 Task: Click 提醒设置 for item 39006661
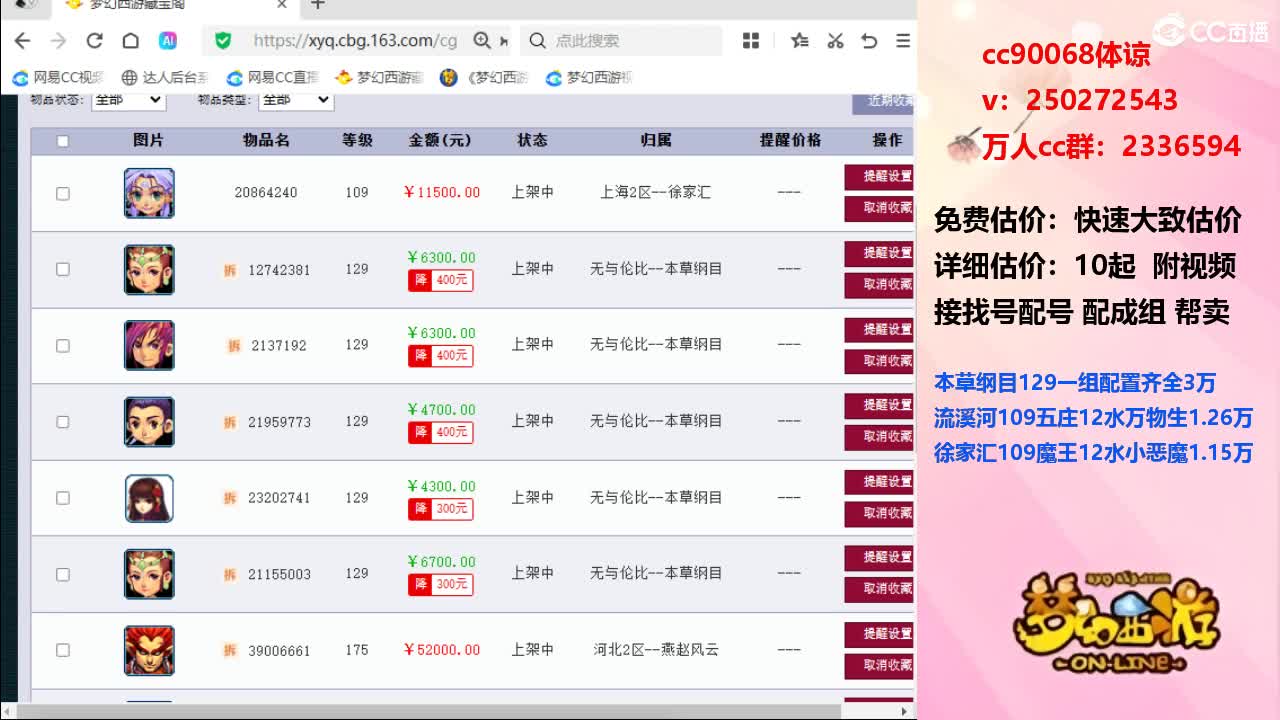[x=880, y=634]
